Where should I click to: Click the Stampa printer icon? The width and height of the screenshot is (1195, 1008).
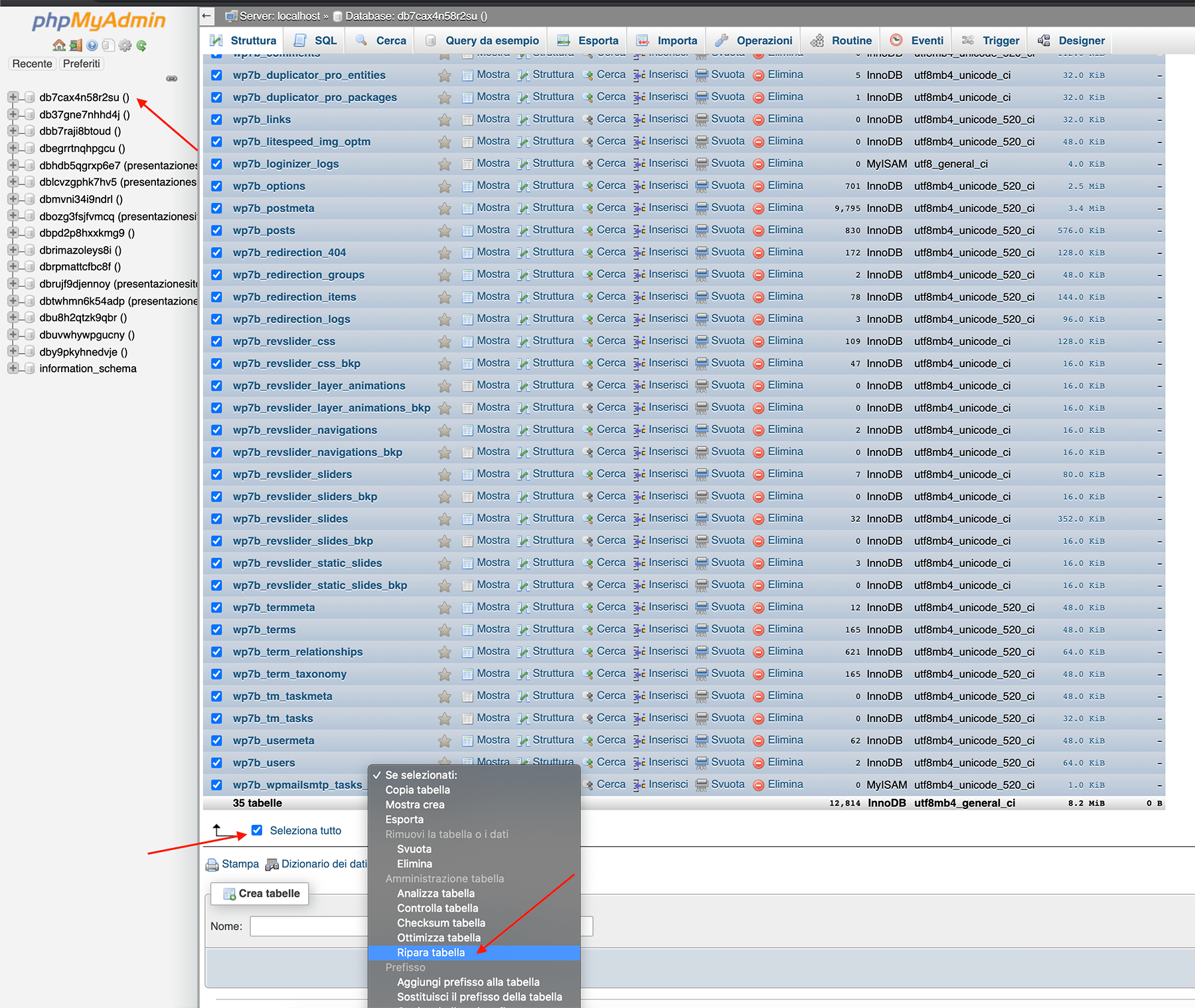pyautogui.click(x=212, y=865)
